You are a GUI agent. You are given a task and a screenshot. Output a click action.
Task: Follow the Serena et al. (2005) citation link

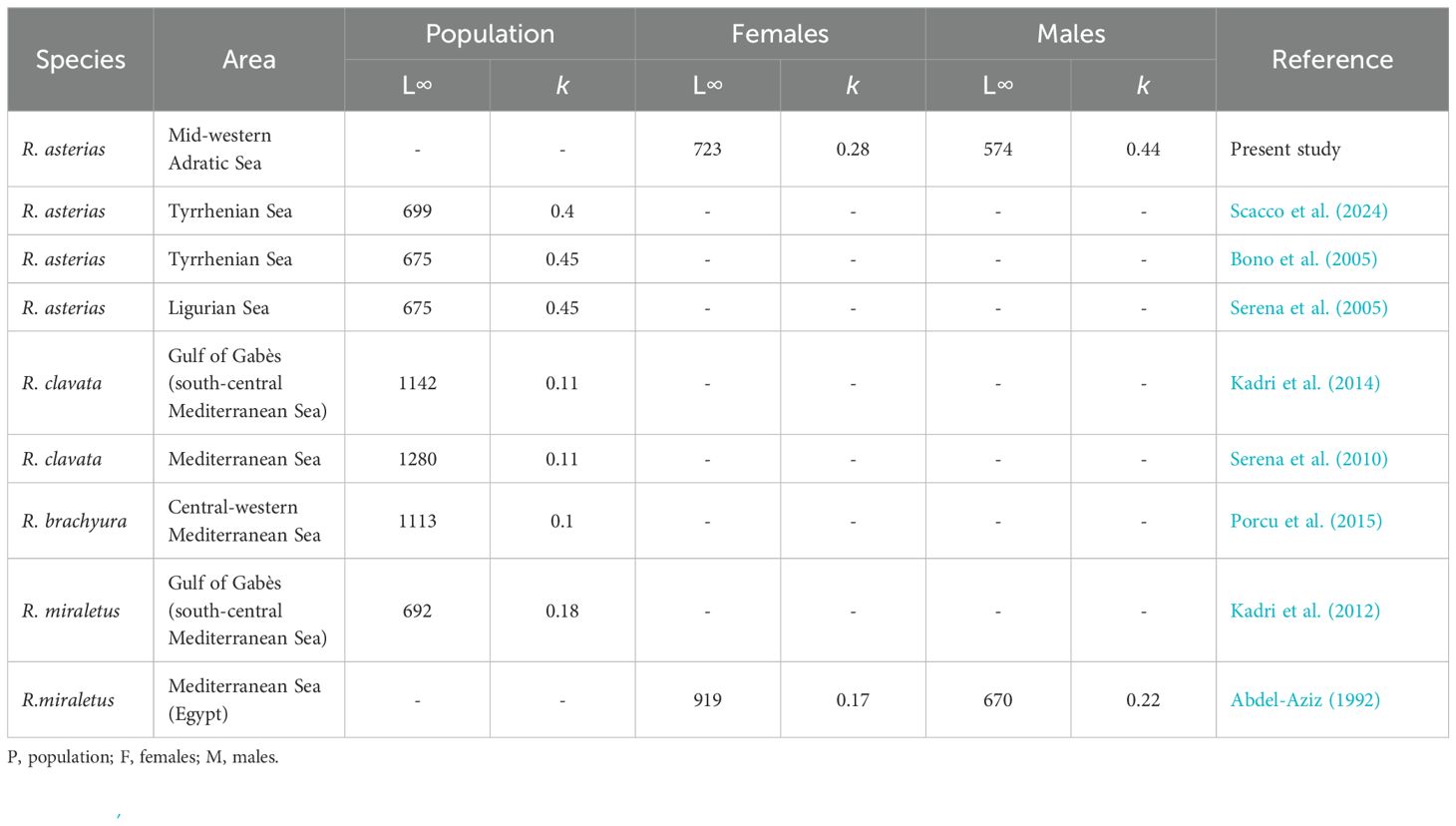point(1308,308)
